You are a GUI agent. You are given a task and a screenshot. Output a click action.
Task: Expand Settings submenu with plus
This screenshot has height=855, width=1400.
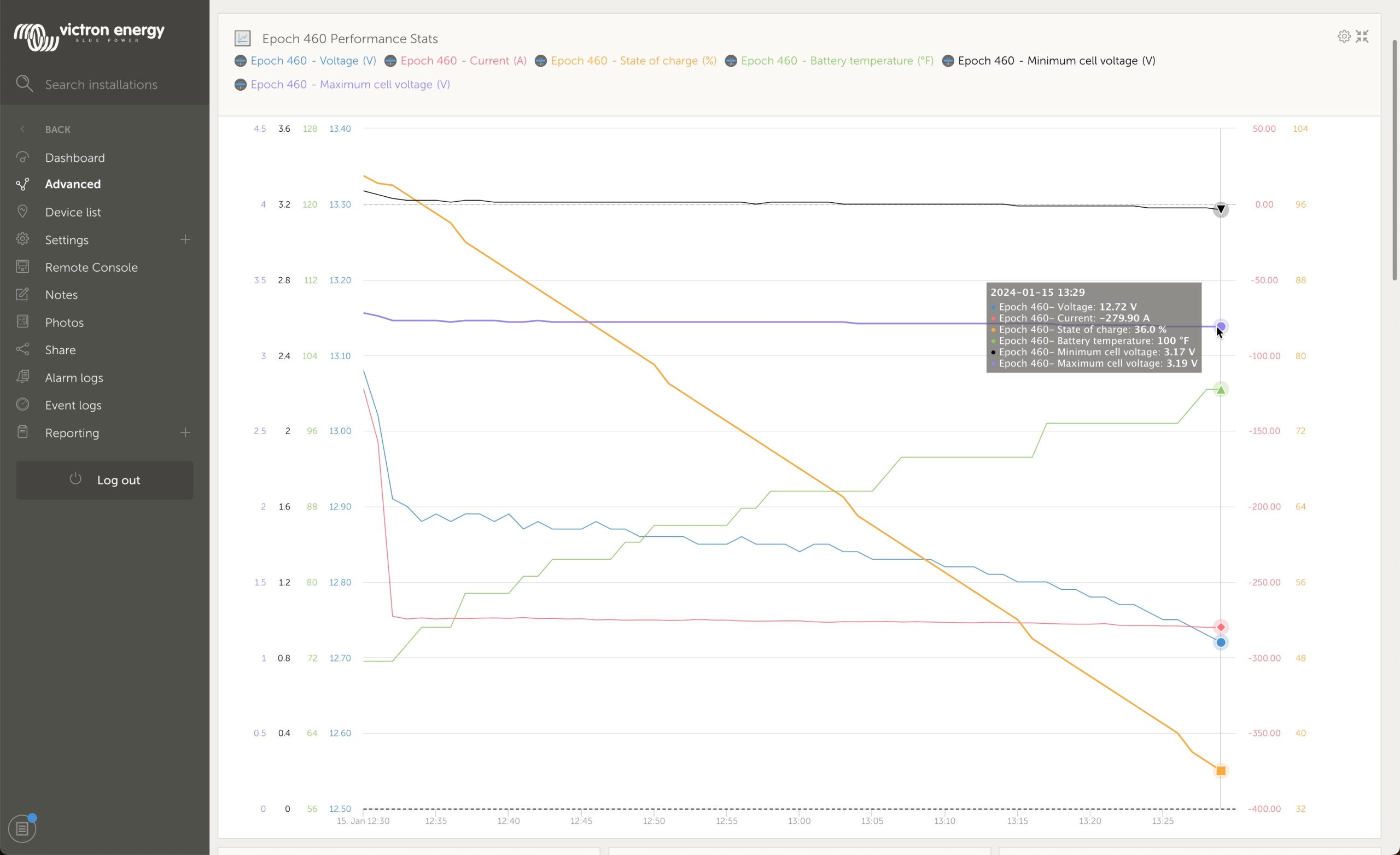[185, 239]
